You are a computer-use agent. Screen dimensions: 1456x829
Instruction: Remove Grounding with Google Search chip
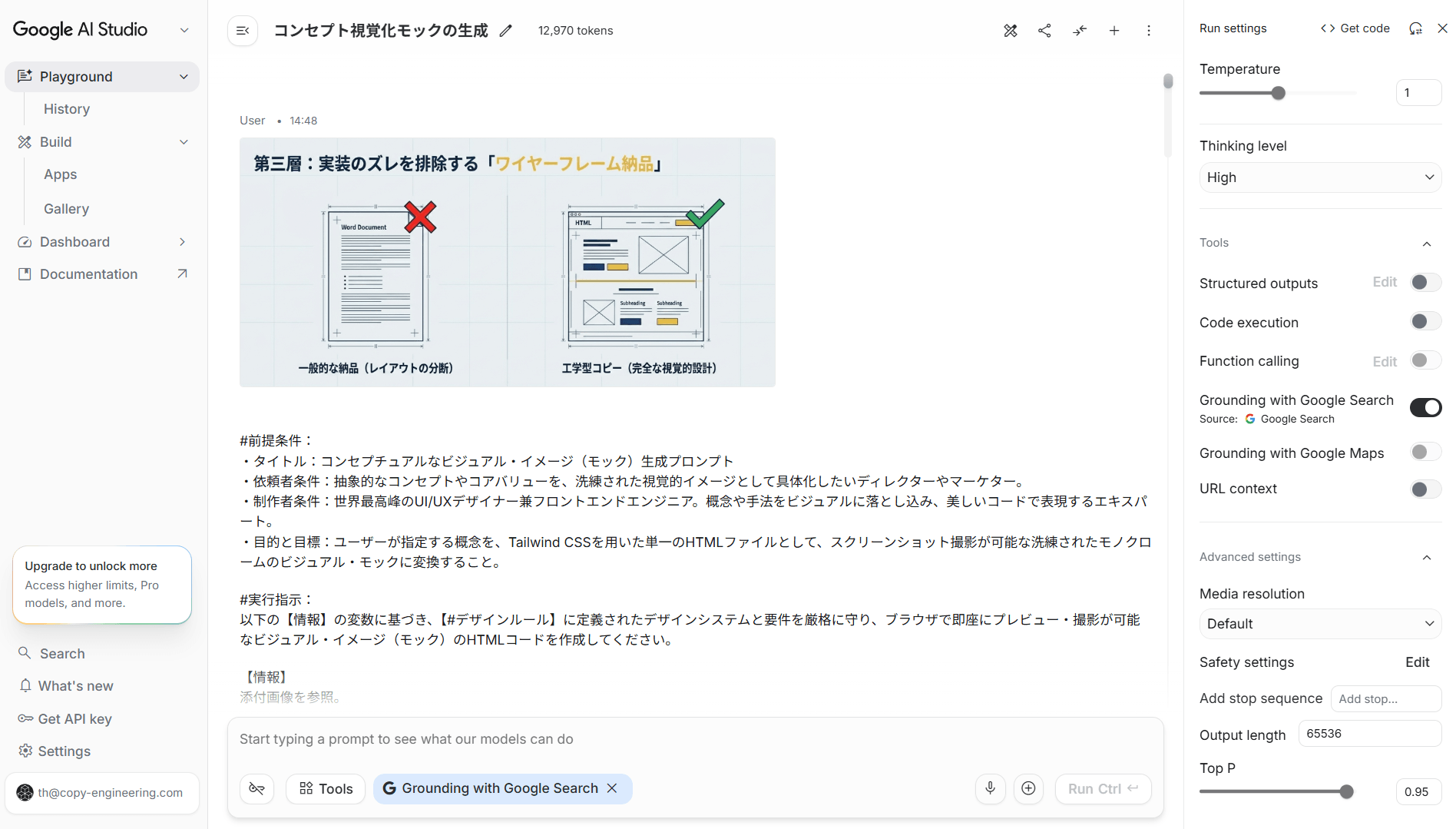[x=612, y=788]
